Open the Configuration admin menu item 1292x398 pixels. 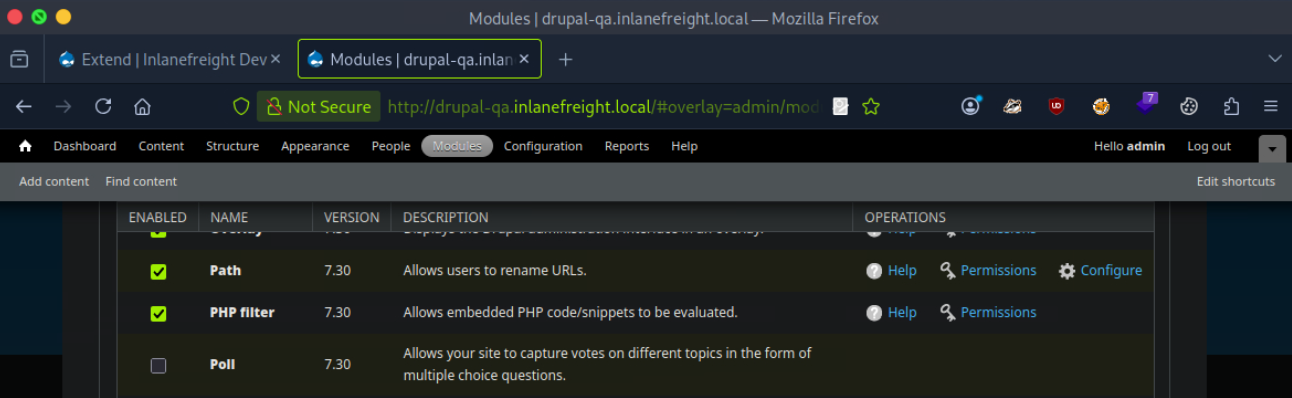coord(543,146)
